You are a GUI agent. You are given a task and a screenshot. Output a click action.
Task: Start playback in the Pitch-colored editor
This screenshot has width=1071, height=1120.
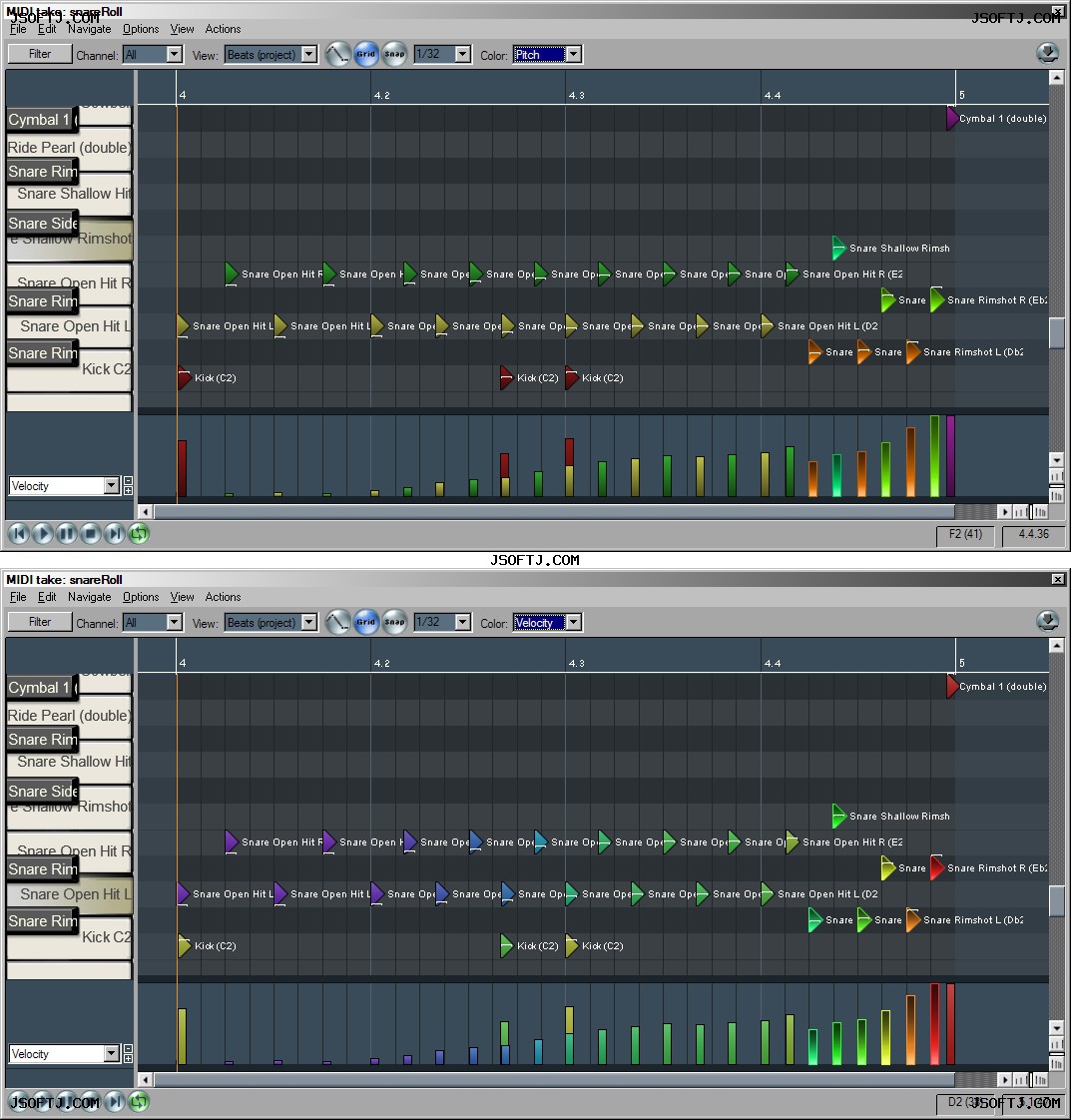[43, 534]
